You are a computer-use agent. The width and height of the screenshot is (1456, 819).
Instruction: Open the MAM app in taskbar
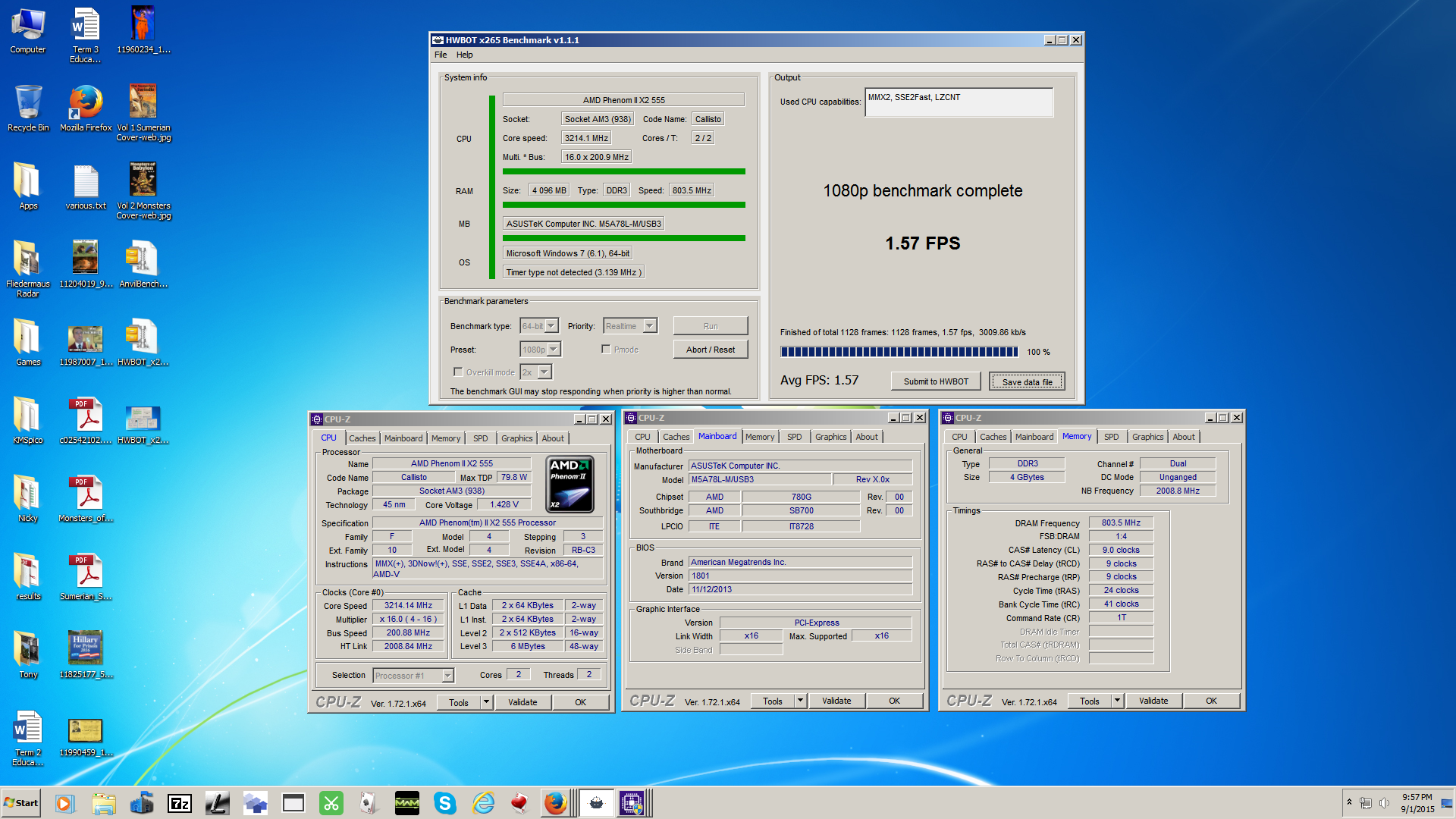[407, 803]
